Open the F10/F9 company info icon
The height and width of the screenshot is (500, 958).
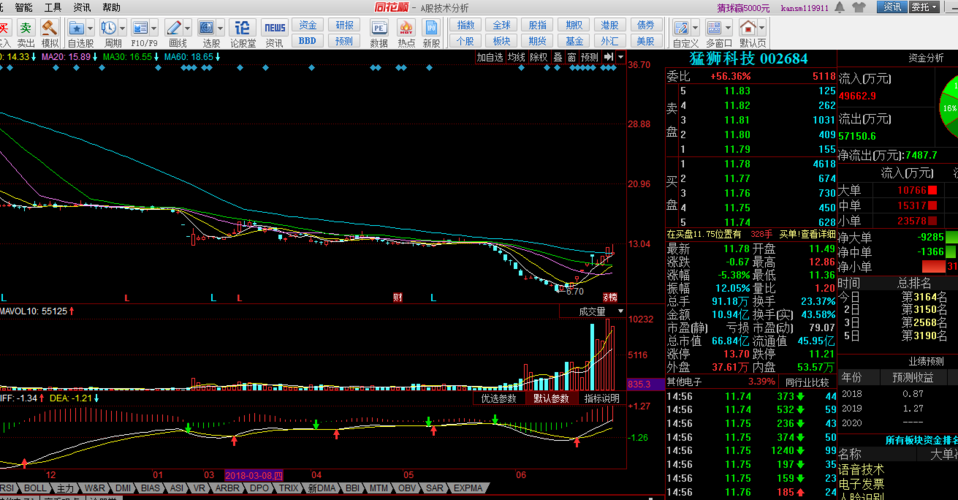tap(141, 28)
